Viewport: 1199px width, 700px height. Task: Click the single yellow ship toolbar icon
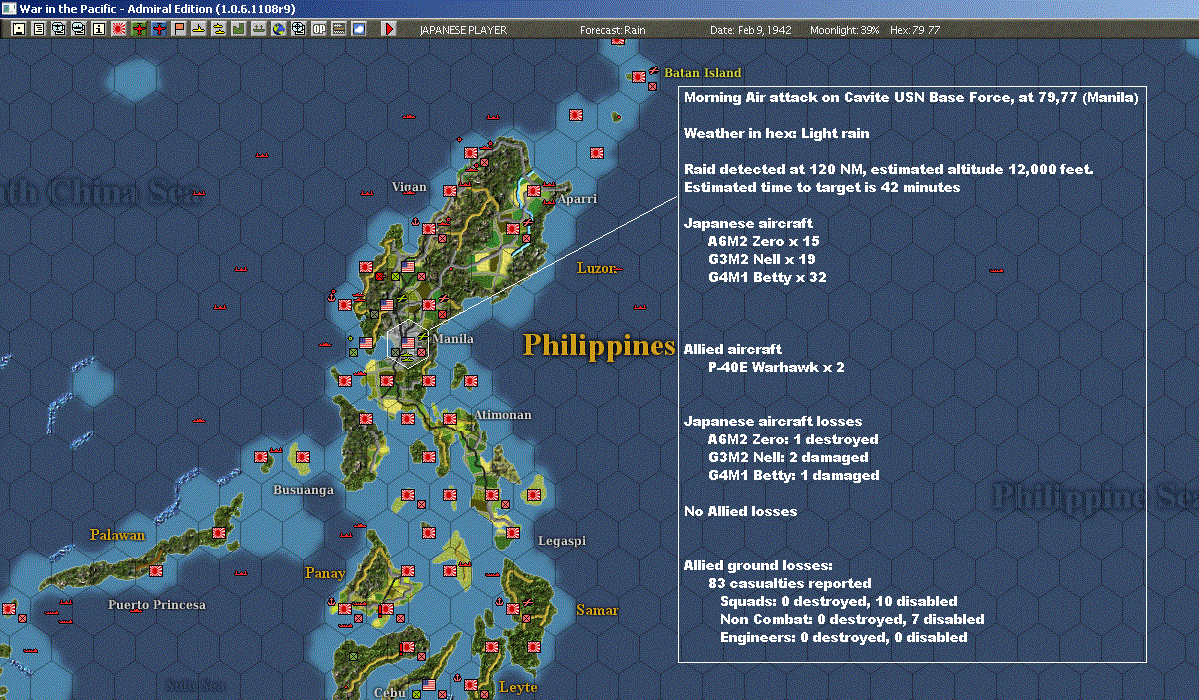(x=199, y=29)
